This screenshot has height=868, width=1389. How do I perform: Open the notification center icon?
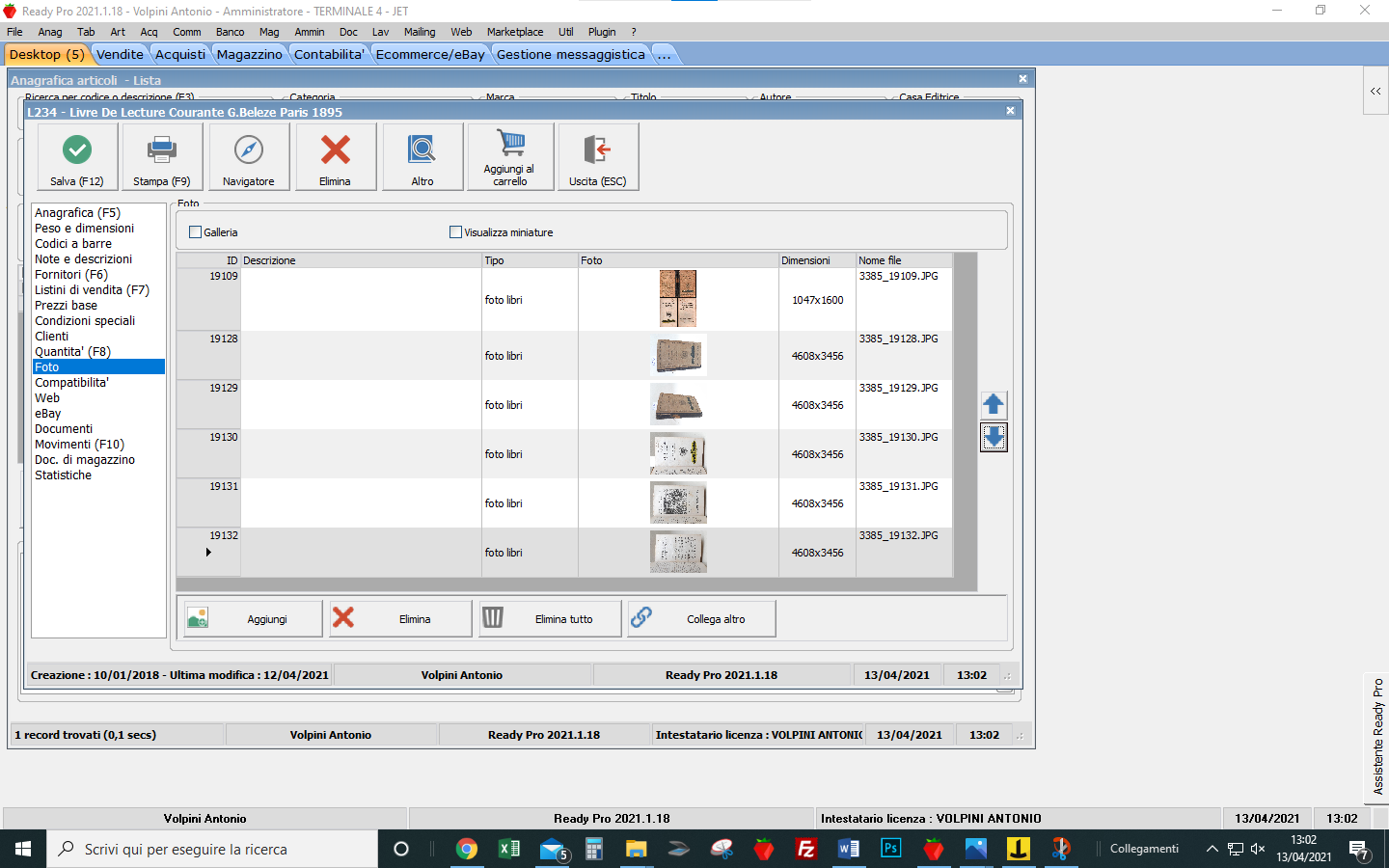(1359, 850)
